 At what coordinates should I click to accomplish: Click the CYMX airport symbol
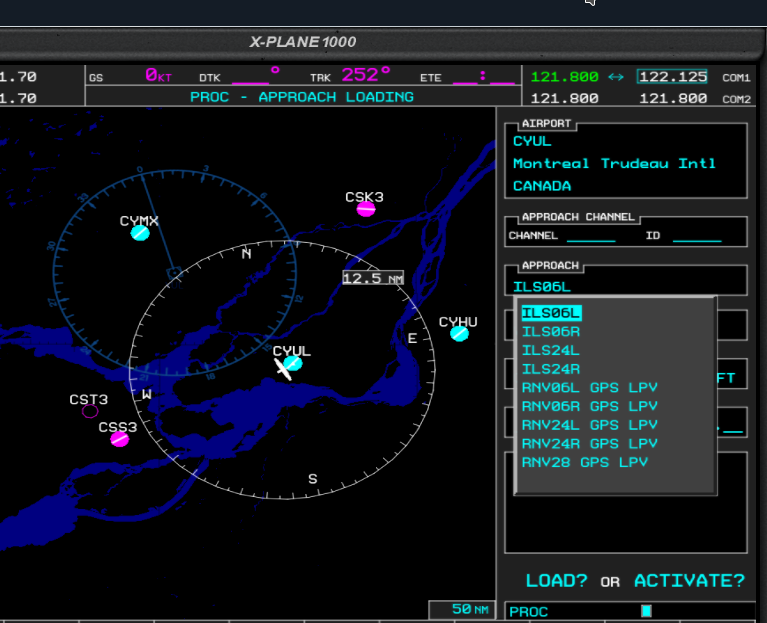coord(140,233)
